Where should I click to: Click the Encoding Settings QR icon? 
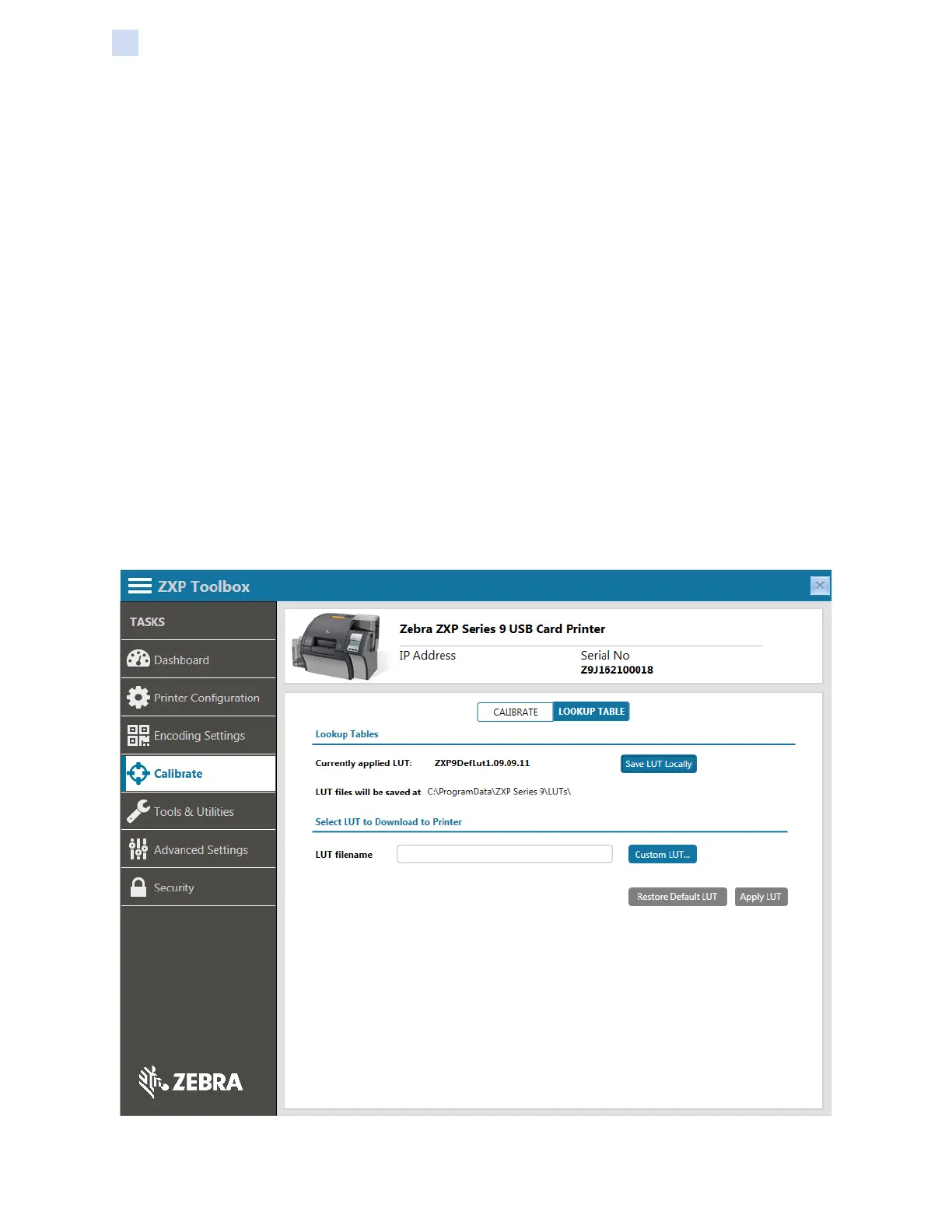(x=138, y=735)
